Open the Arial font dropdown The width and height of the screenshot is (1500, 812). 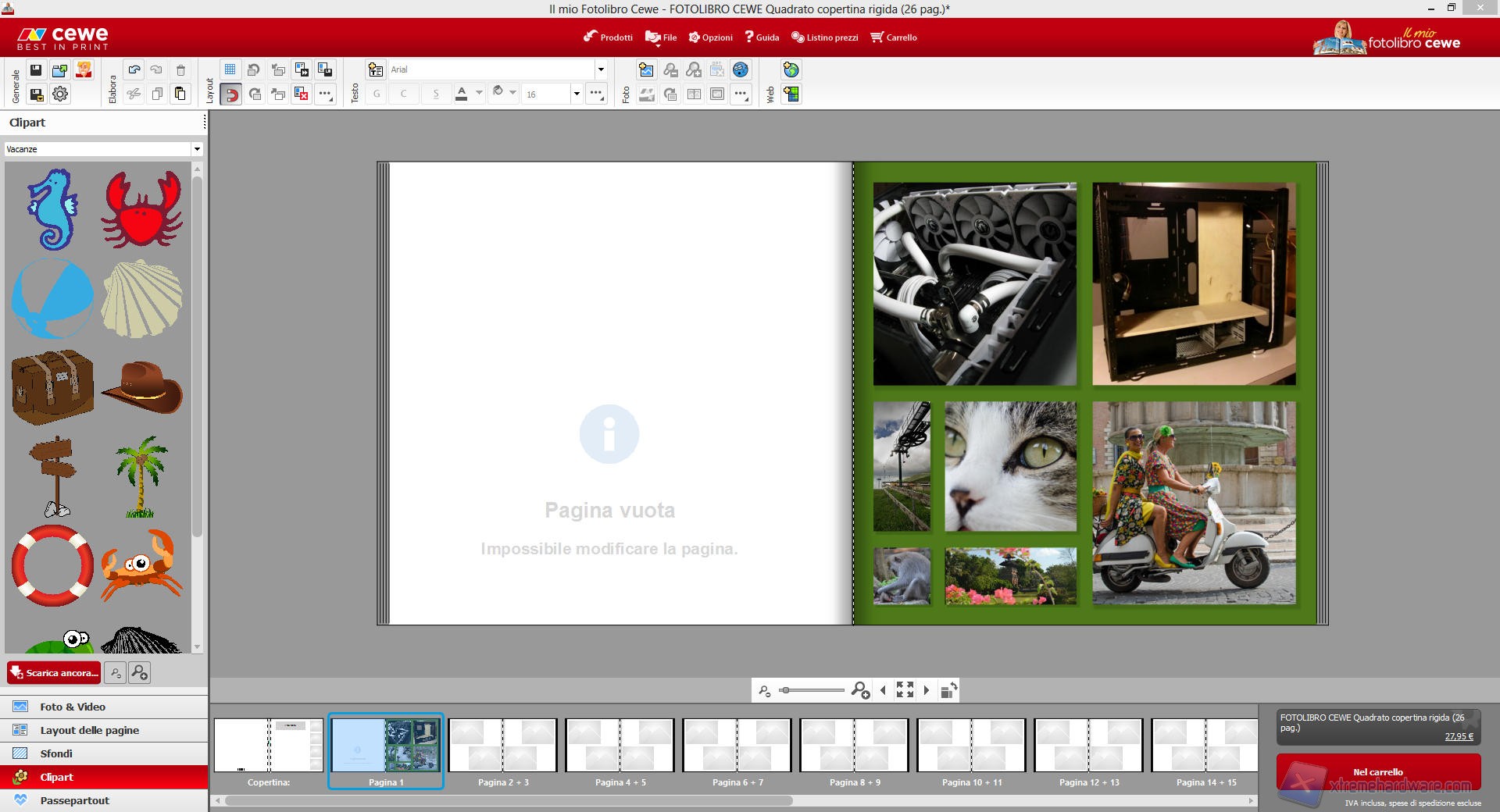[x=600, y=70]
